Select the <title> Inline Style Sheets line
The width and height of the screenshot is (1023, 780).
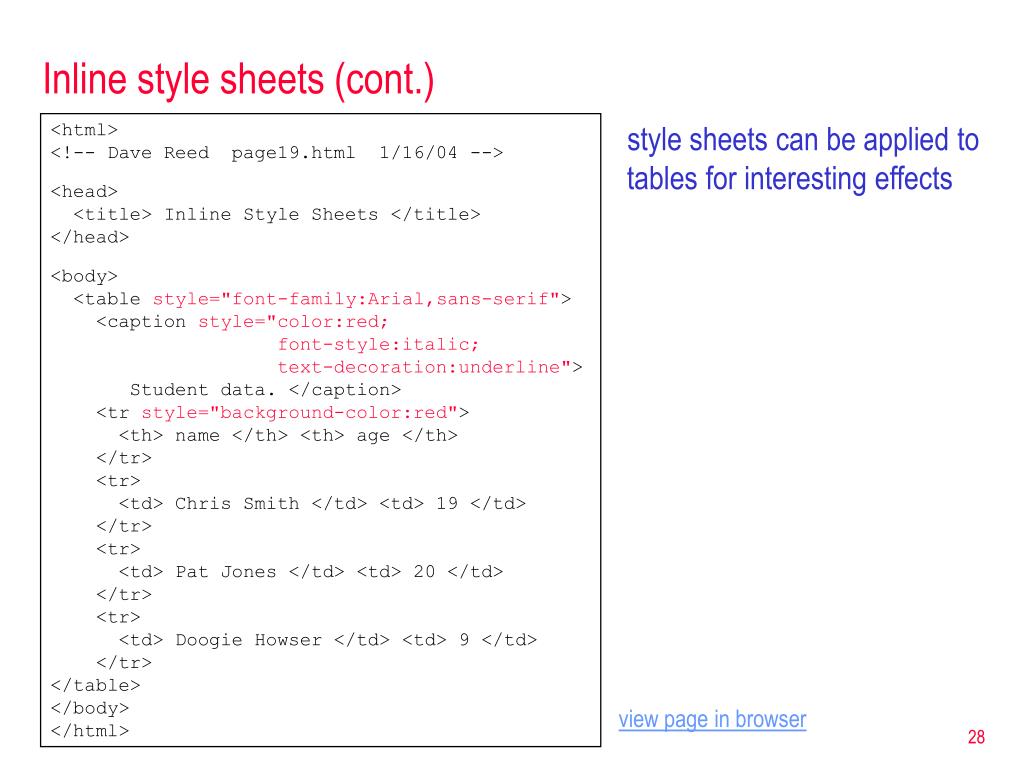277,215
